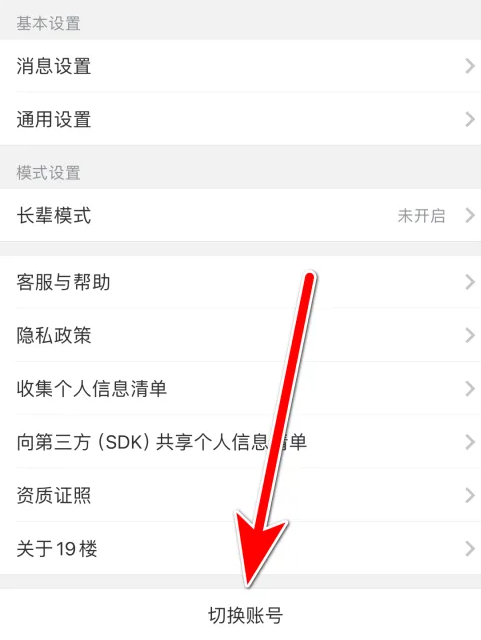Tap chevron arrow beside 客服与帮助

click(470, 282)
